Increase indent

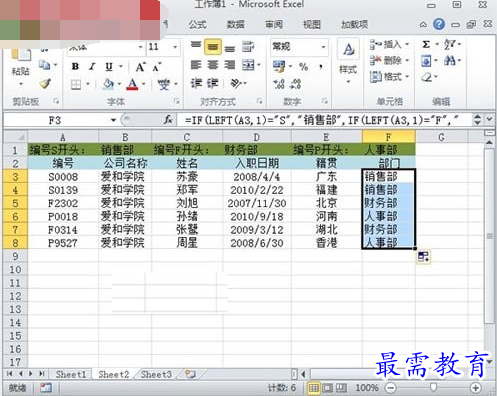[213, 83]
